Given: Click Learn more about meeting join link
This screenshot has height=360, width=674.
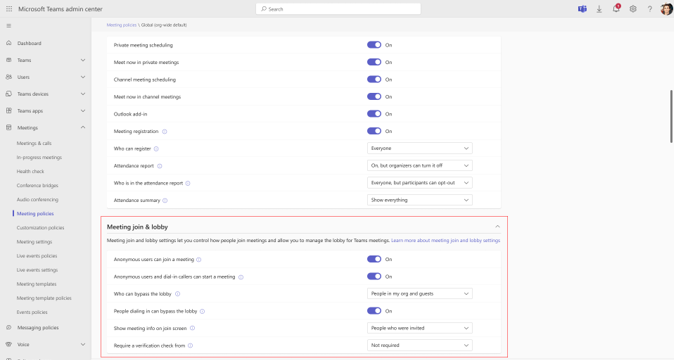Looking at the screenshot, I should (x=445, y=241).
